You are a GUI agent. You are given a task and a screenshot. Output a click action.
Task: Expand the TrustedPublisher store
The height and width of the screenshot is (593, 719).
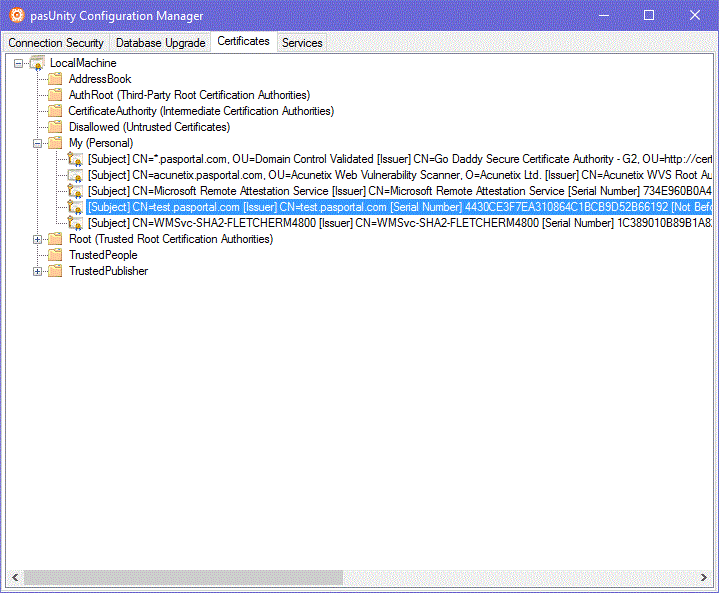[x=38, y=272]
